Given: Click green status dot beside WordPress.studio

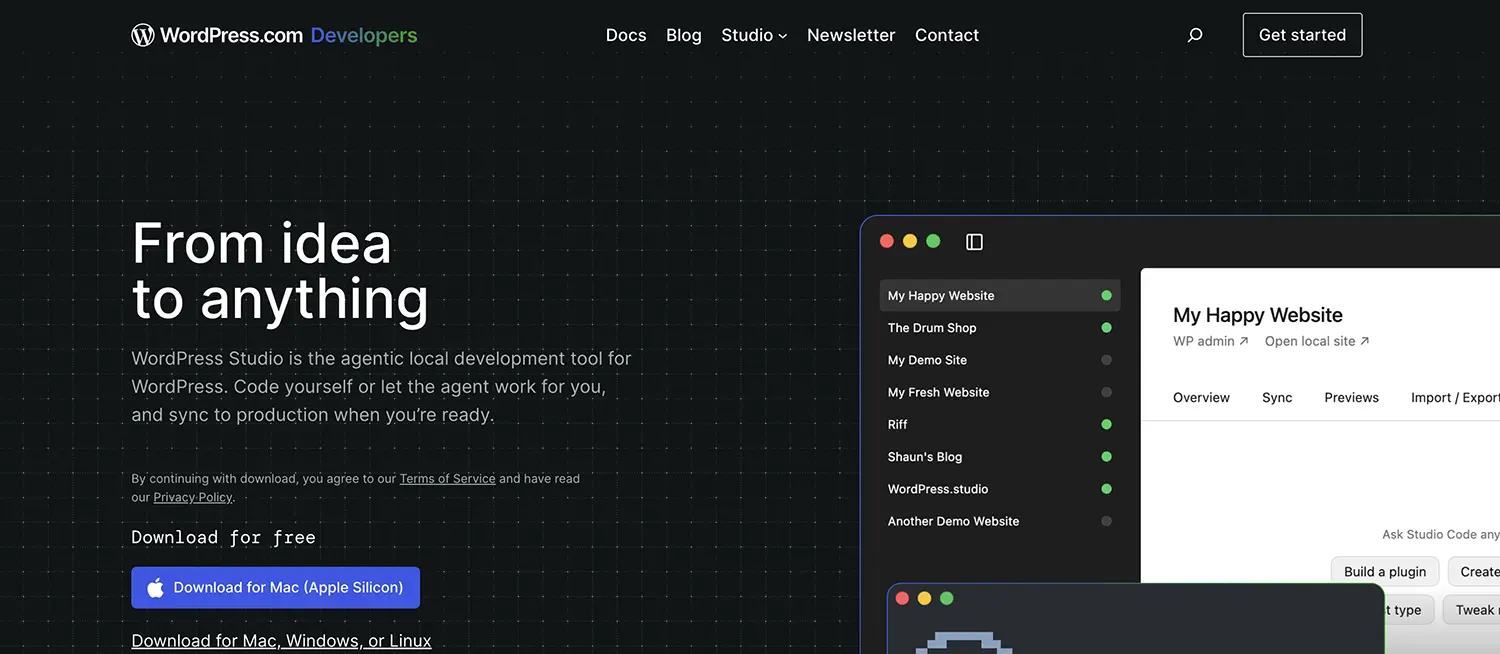Looking at the screenshot, I should pyautogui.click(x=1106, y=489).
